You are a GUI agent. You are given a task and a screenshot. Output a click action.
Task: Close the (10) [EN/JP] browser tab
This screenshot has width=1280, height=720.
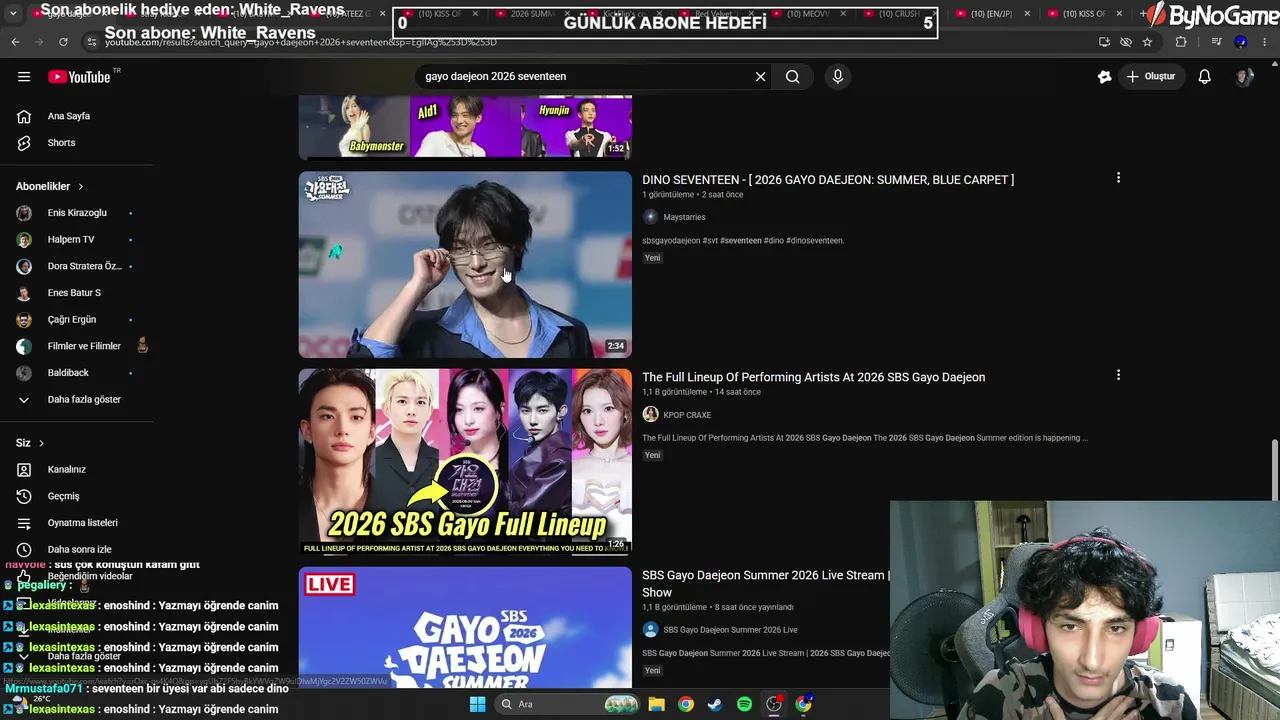click(1026, 14)
